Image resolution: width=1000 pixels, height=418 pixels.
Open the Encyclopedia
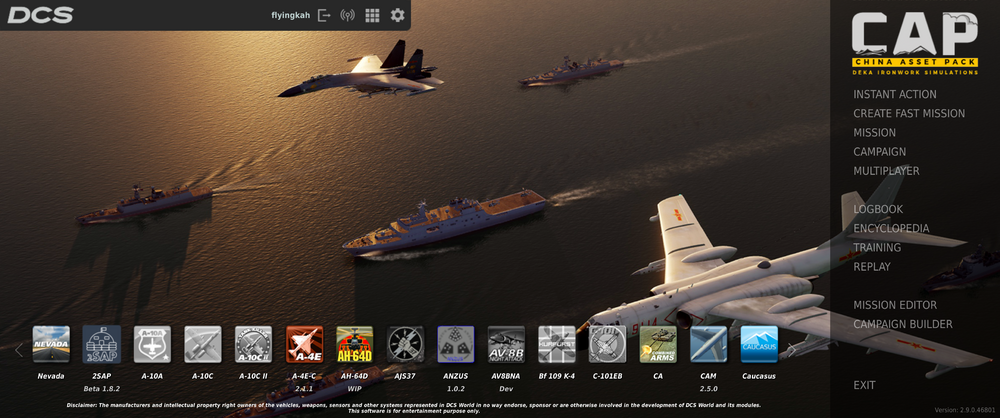point(891,228)
